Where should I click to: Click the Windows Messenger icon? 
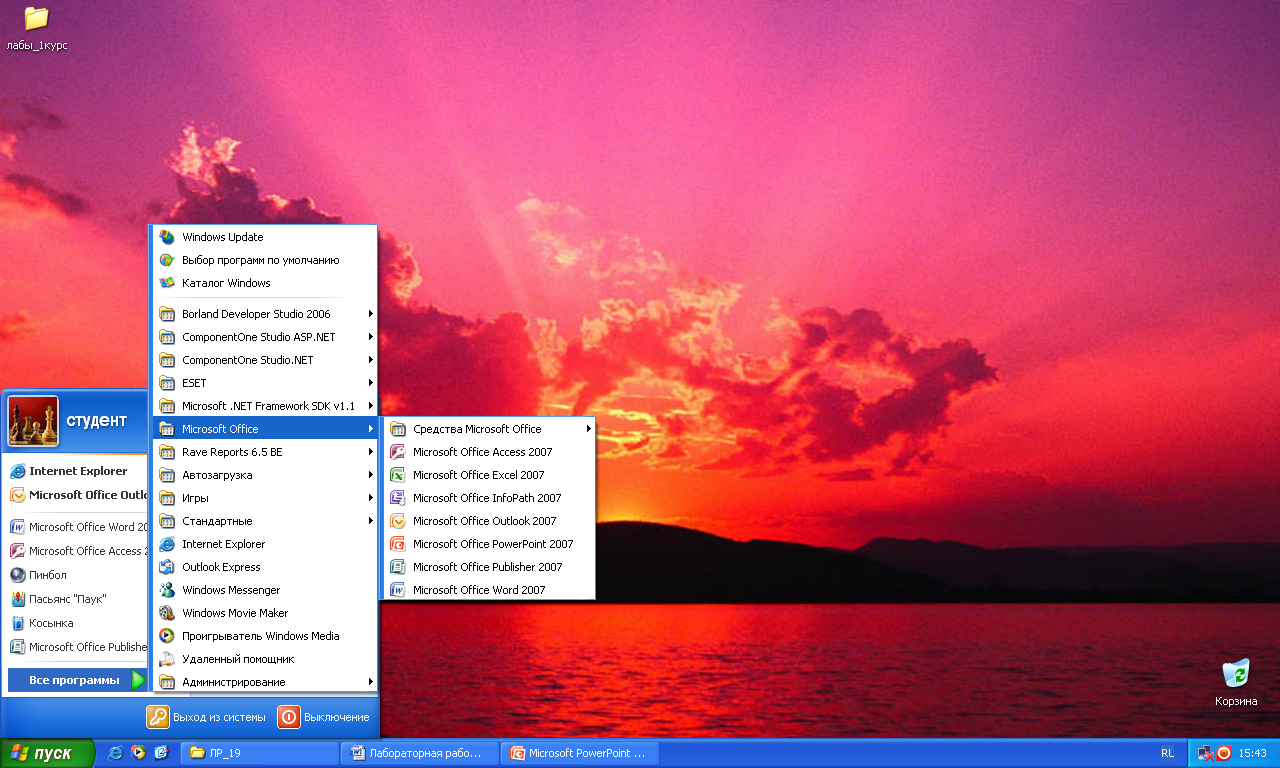point(167,590)
